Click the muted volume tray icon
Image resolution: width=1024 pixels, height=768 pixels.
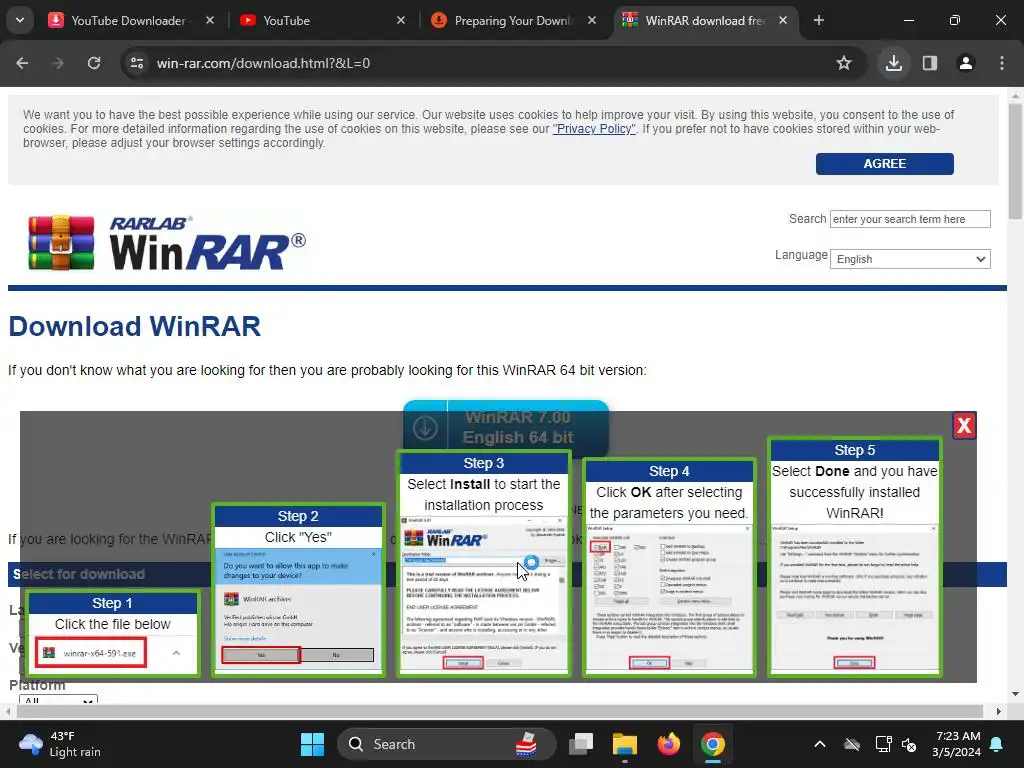(909, 744)
